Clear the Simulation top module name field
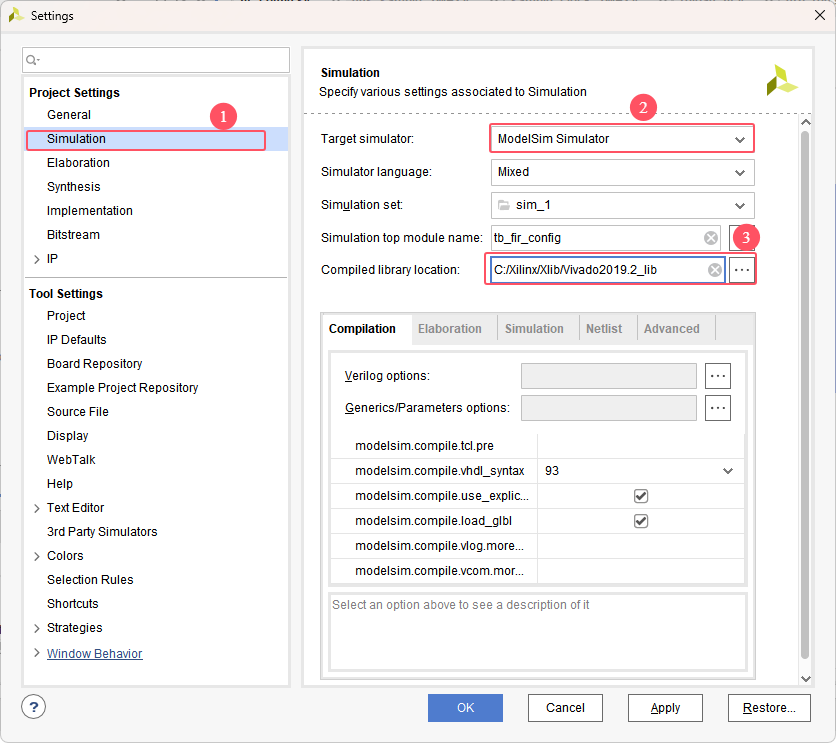 click(710, 238)
